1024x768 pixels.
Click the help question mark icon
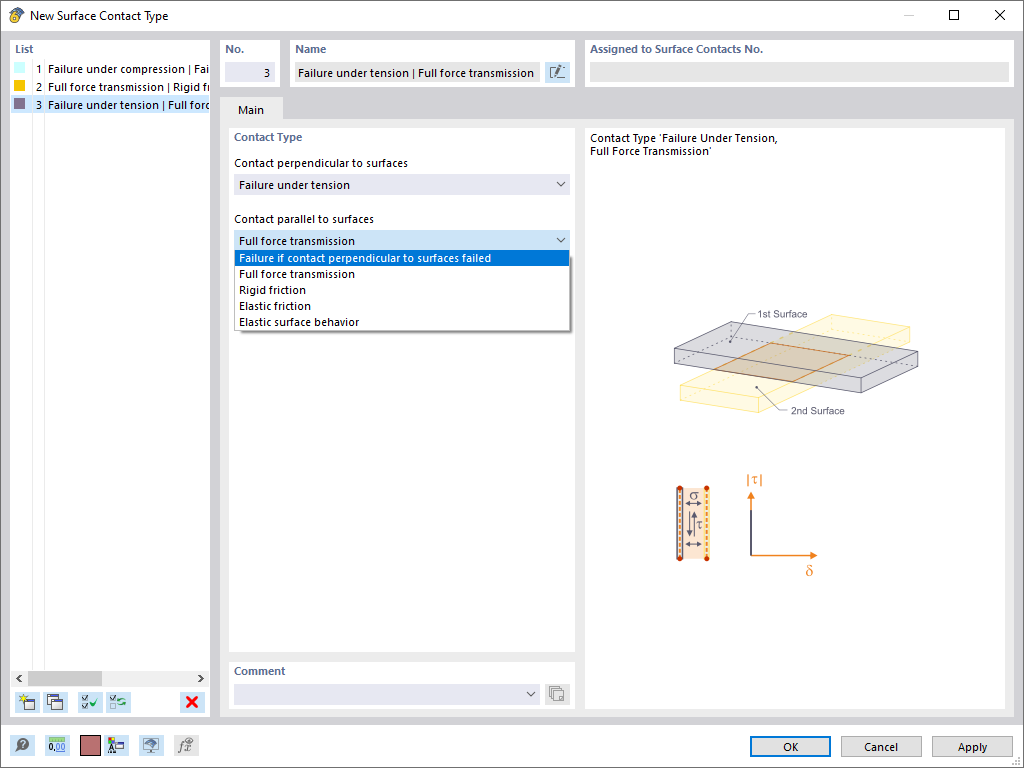pos(22,745)
